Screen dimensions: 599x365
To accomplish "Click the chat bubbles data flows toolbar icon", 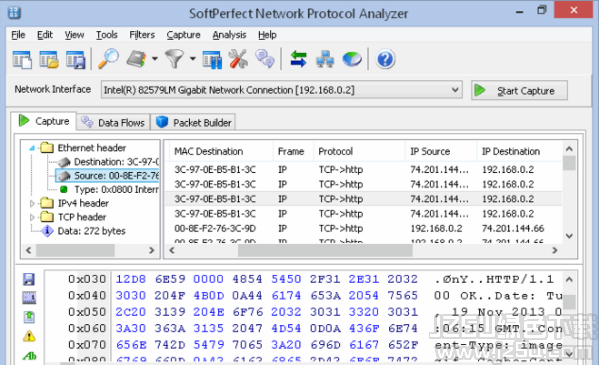I will coord(265,59).
